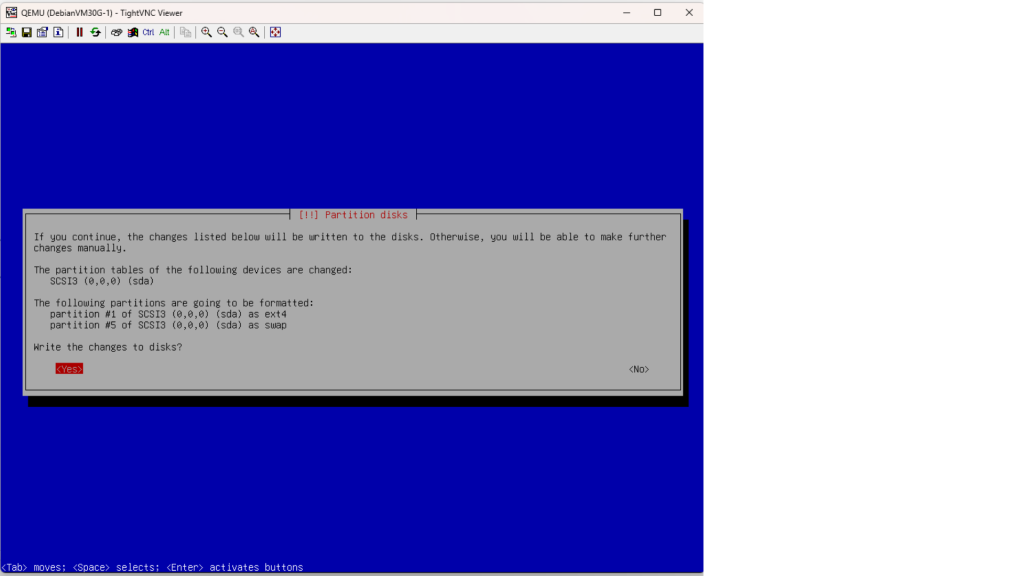
Task: Zoom out on the remote display
Action: pyautogui.click(x=222, y=32)
